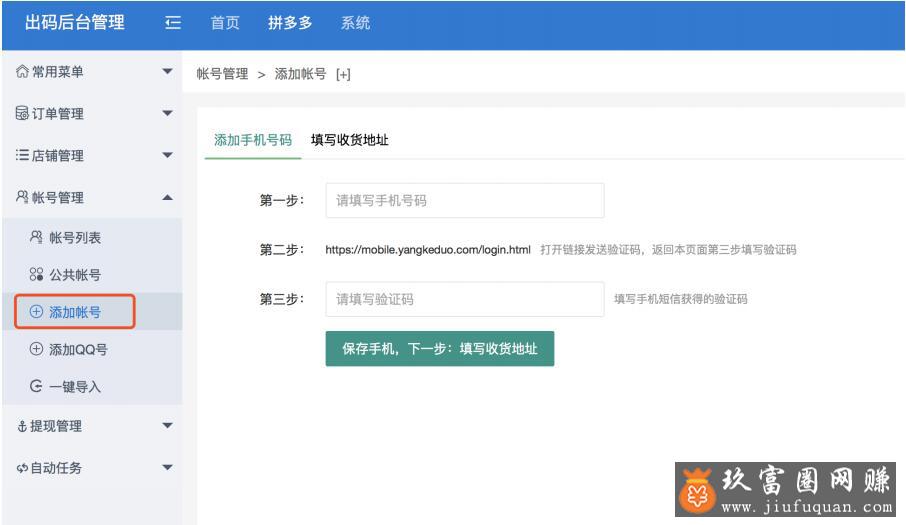Switch to the 填写收货地址 tab
The image size is (906, 525).
350,140
